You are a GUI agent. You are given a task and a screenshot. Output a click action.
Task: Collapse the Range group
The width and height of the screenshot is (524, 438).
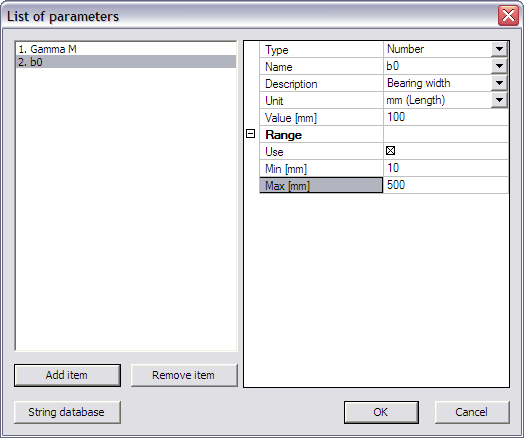250,134
